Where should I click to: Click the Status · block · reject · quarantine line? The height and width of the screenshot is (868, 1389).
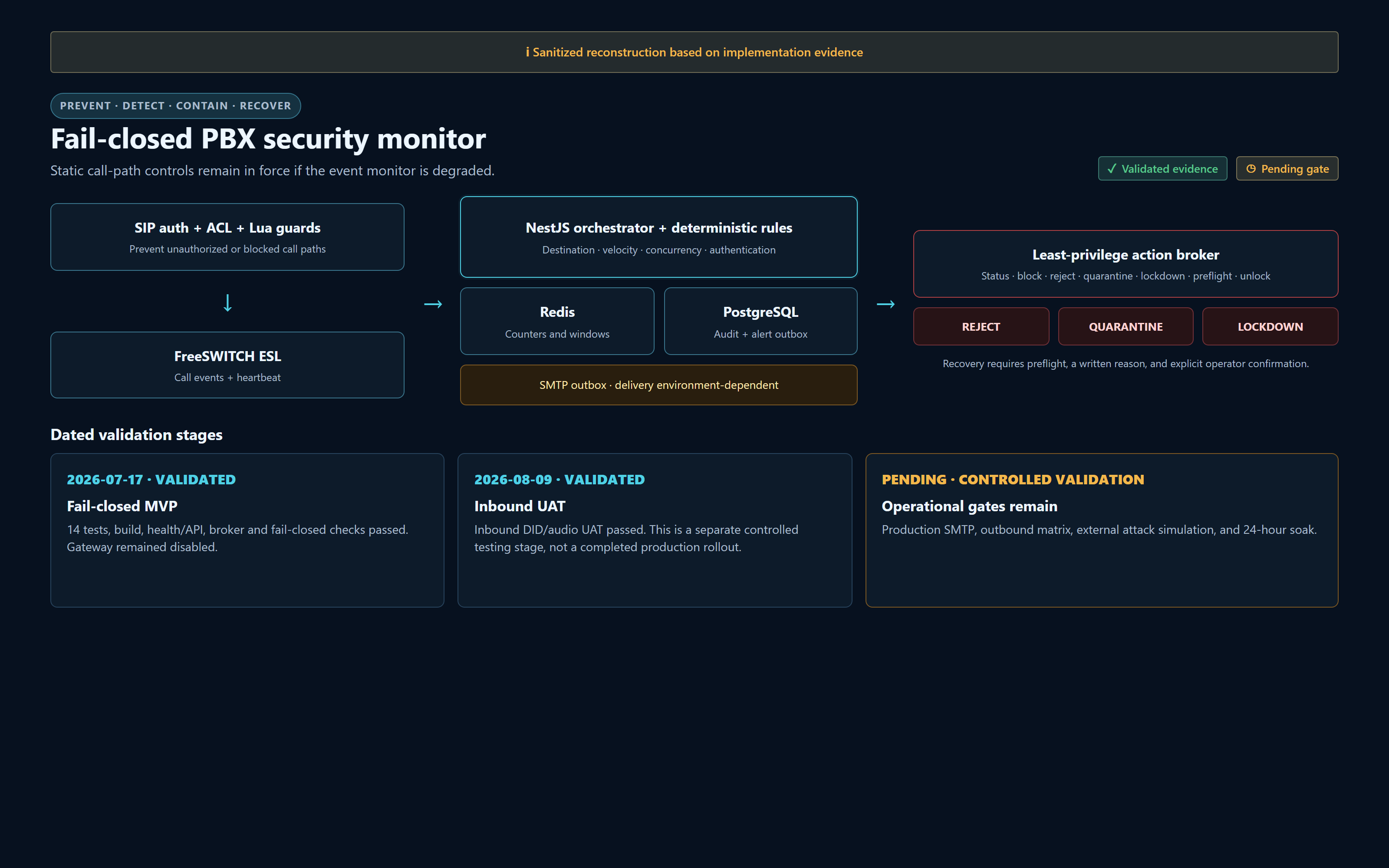pos(1126,276)
